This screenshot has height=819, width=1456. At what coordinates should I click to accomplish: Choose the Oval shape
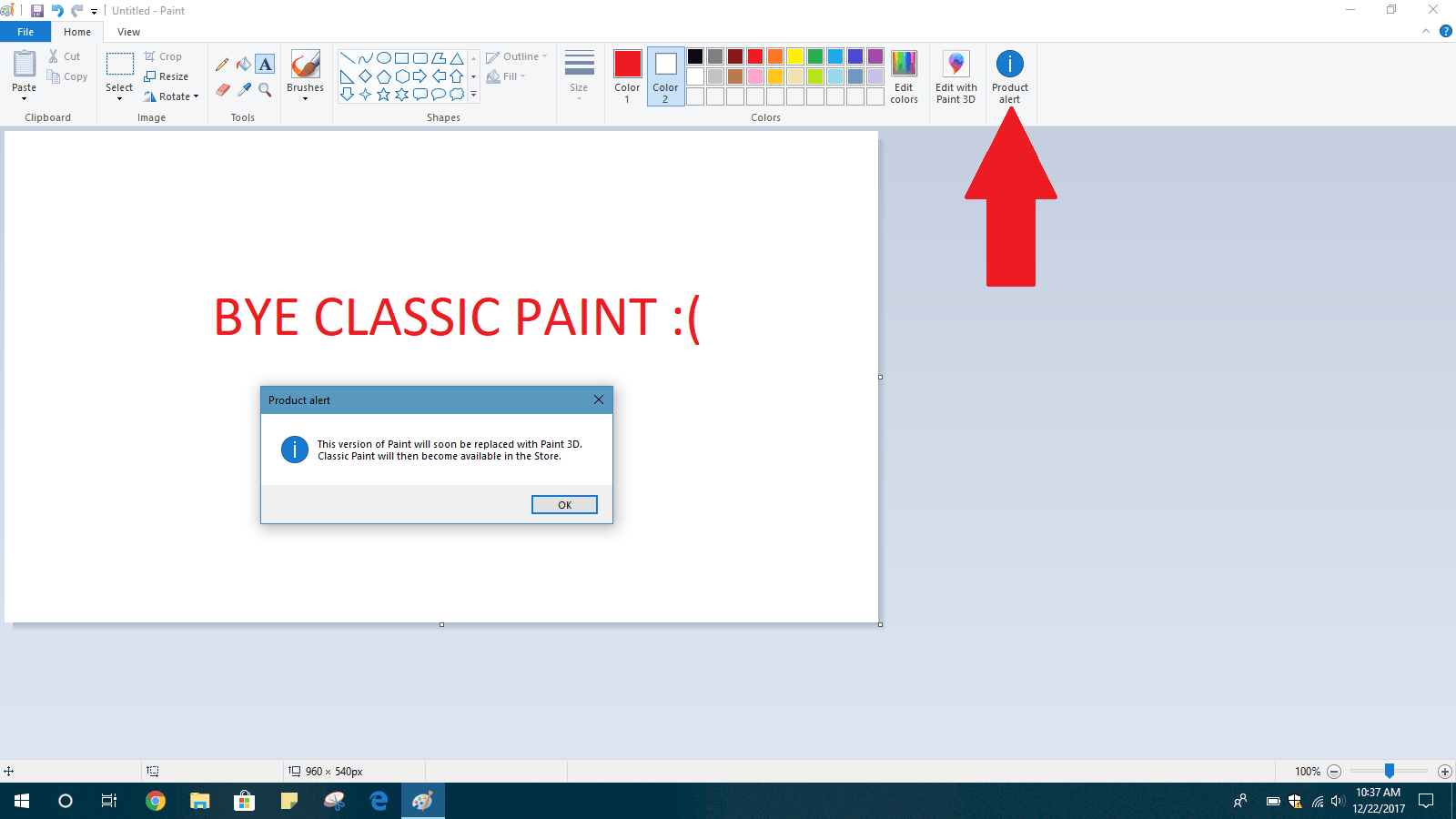384,58
